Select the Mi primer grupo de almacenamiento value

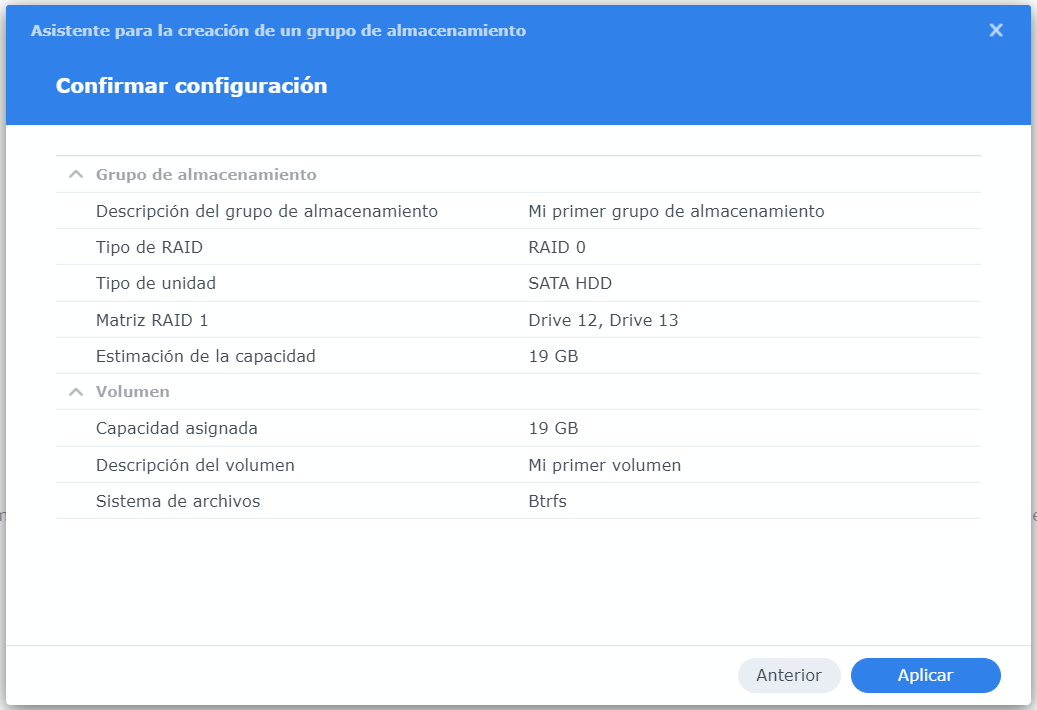[x=676, y=211]
